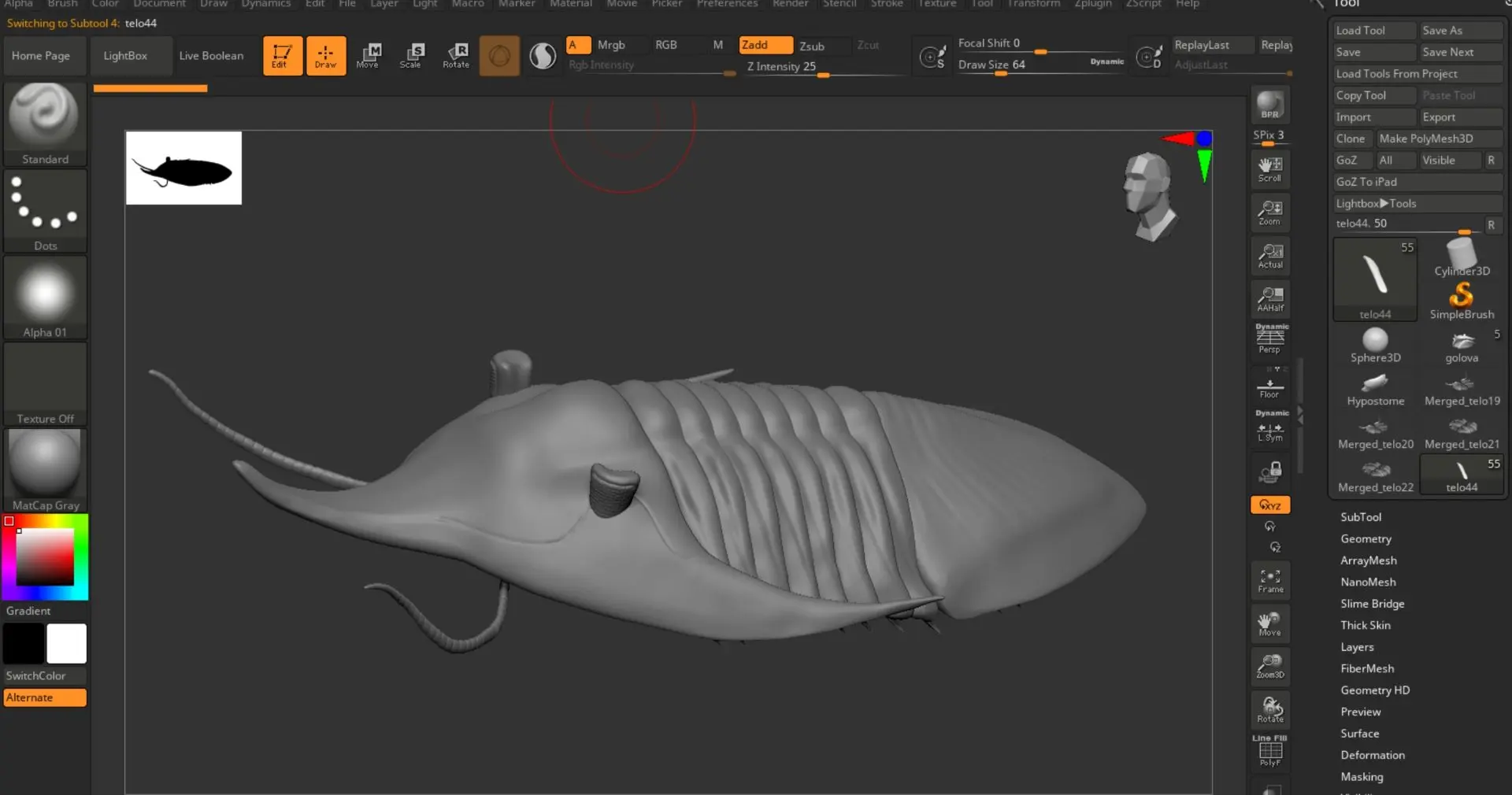Expand the Deformation palette section
This screenshot has height=795, width=1512.
(1372, 755)
